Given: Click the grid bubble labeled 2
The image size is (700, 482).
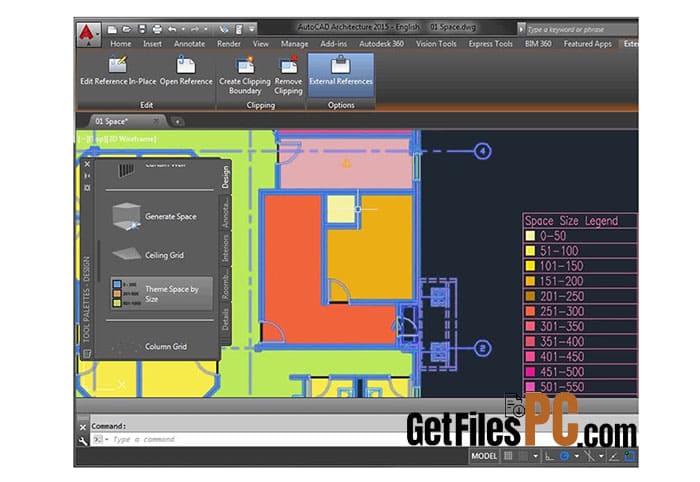Looking at the screenshot, I should click(482, 348).
